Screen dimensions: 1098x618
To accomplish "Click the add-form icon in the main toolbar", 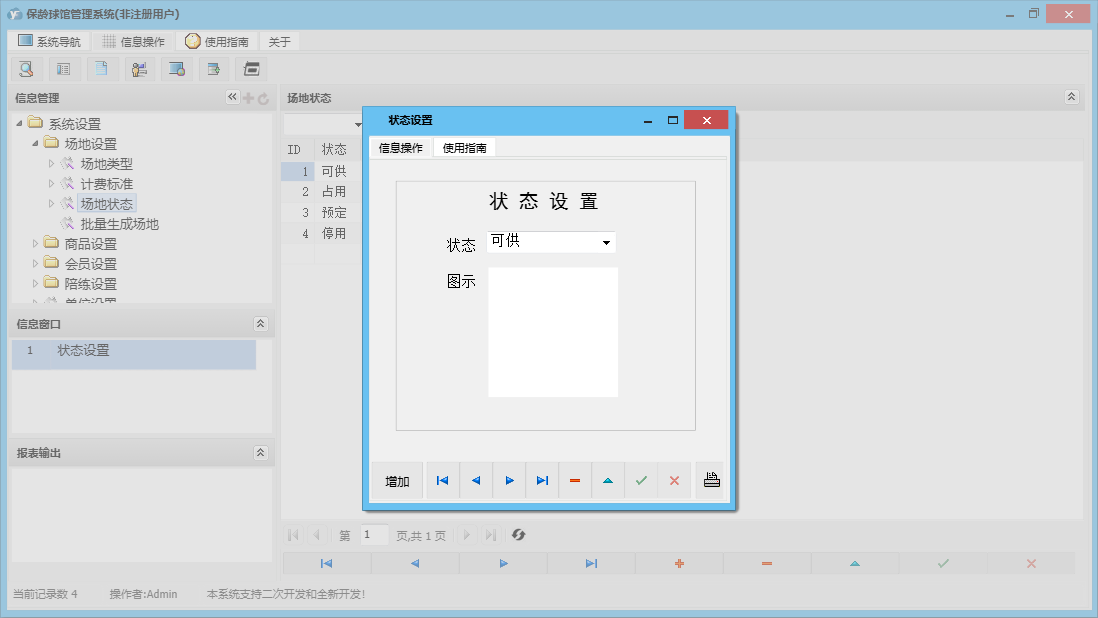I will (214, 68).
